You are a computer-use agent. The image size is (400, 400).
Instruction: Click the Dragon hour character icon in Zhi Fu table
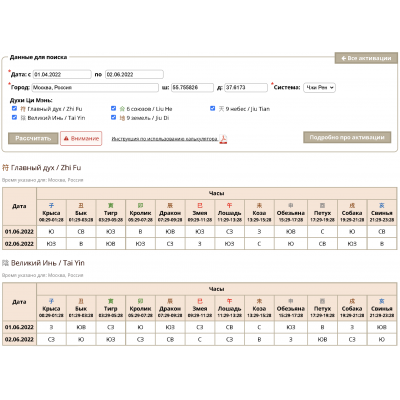click(x=170, y=205)
